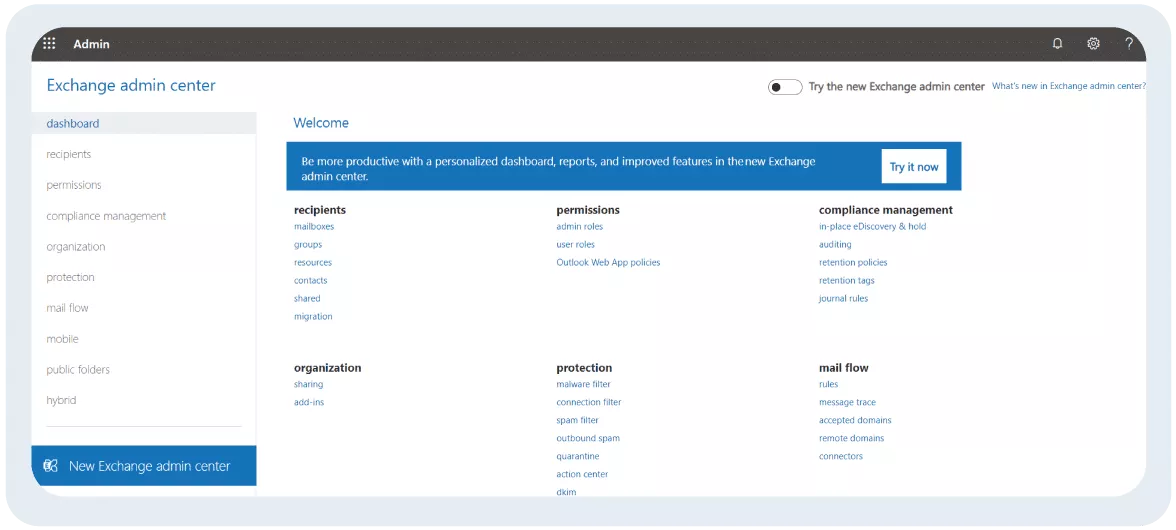Open the notifications bell icon

point(1058,43)
